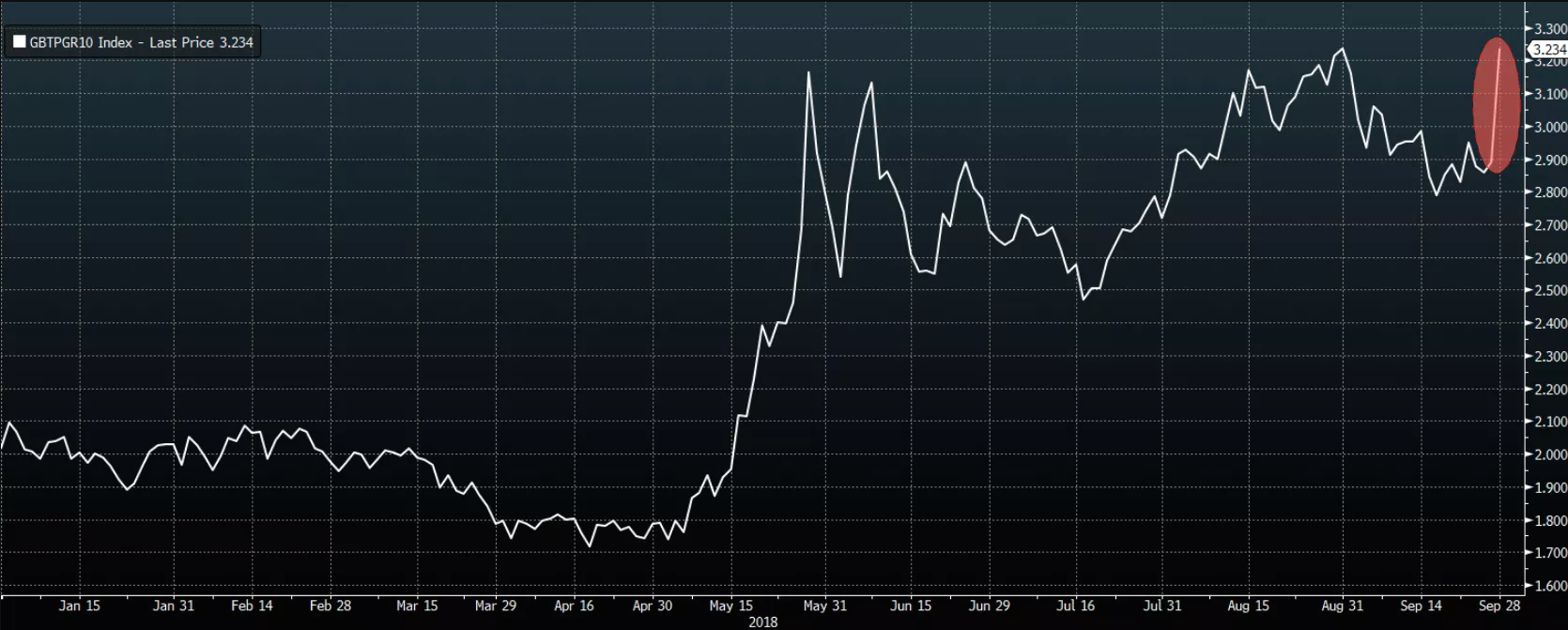1568x630 pixels.
Task: Click the May 15 date label
Action: point(731,606)
